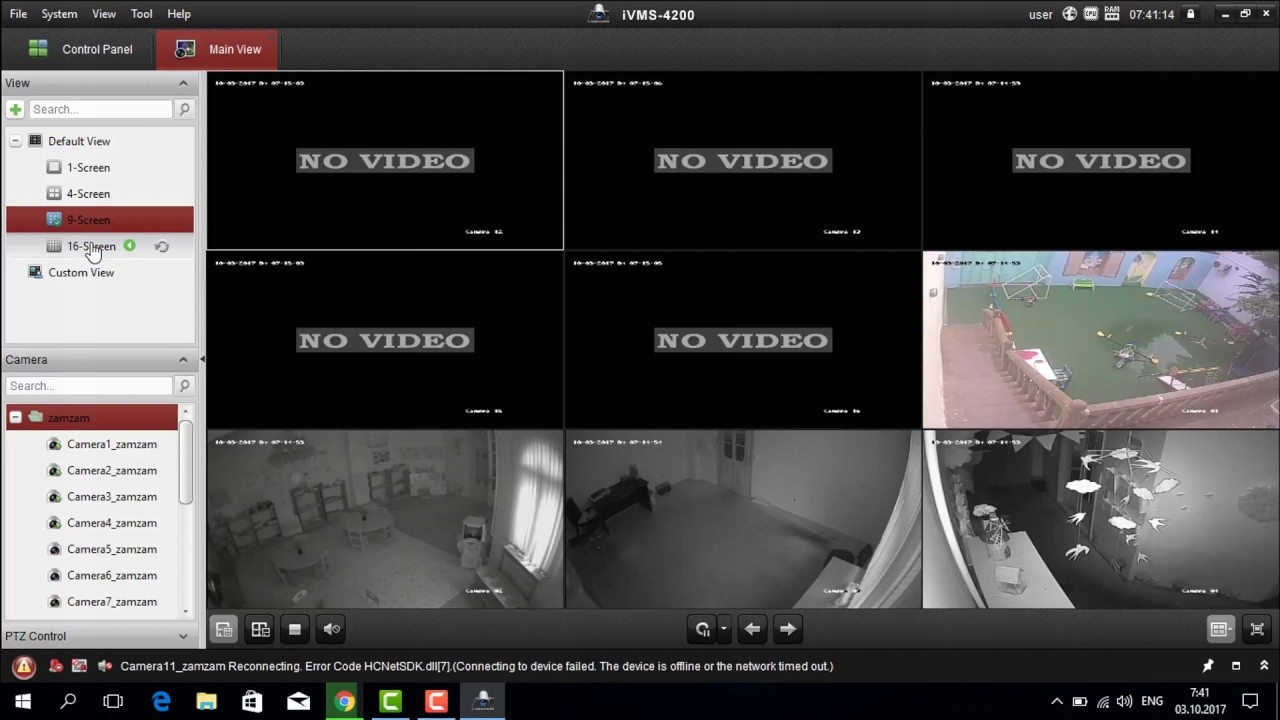Viewport: 1280px width, 720px height.
Task: Collapse the zamzam camera group
Action: [15, 417]
